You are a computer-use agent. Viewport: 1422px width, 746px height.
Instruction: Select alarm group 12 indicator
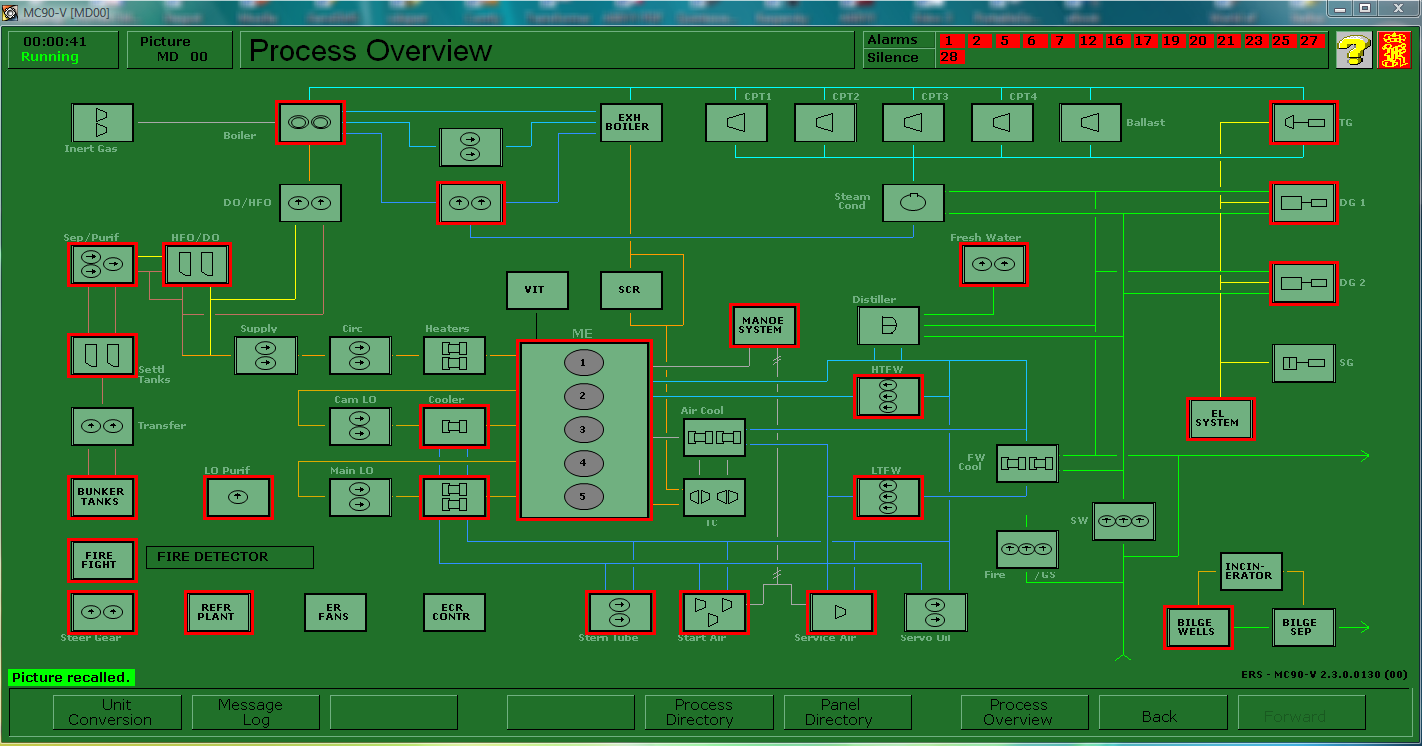coord(1088,41)
